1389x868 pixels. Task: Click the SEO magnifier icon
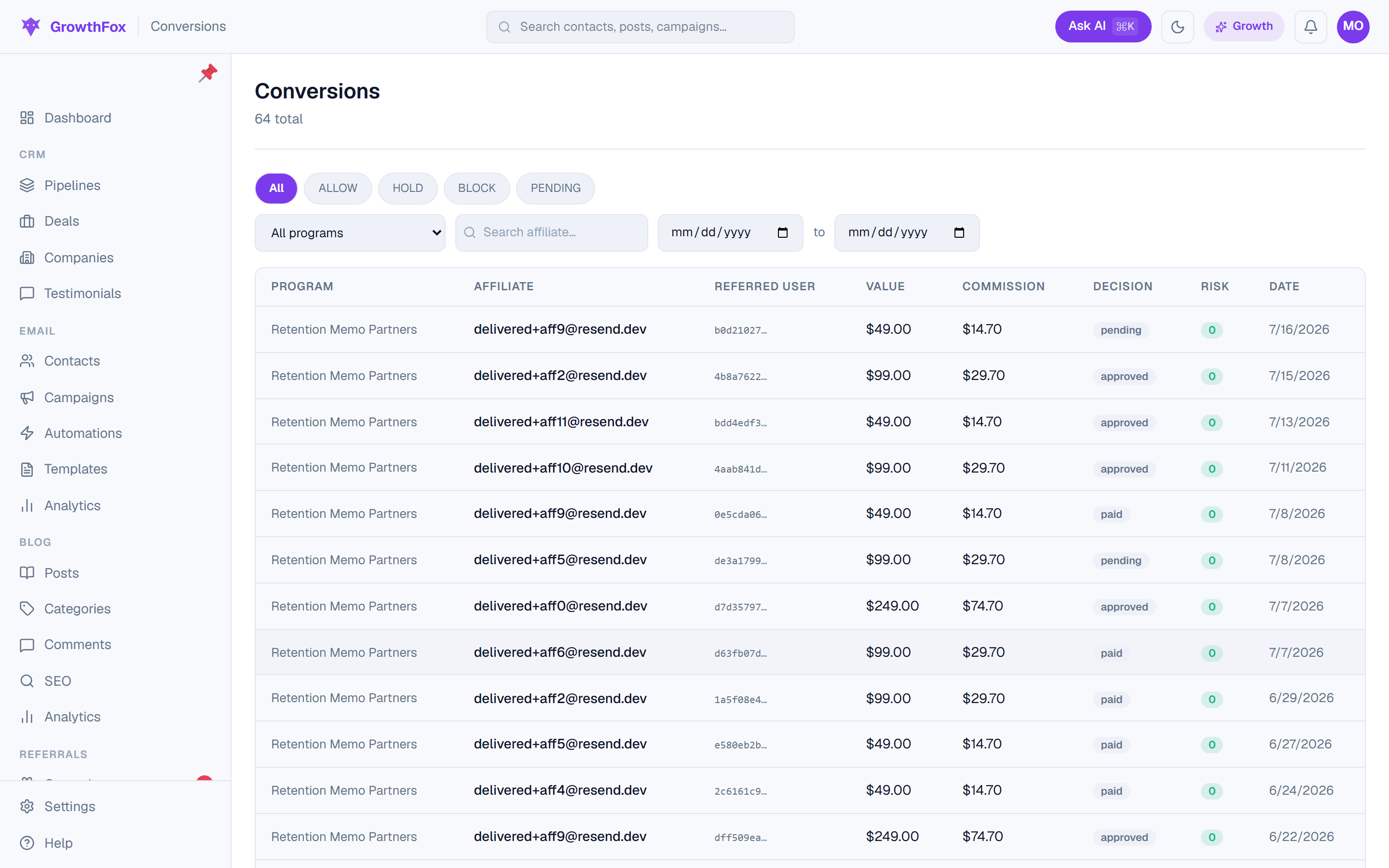(x=27, y=681)
